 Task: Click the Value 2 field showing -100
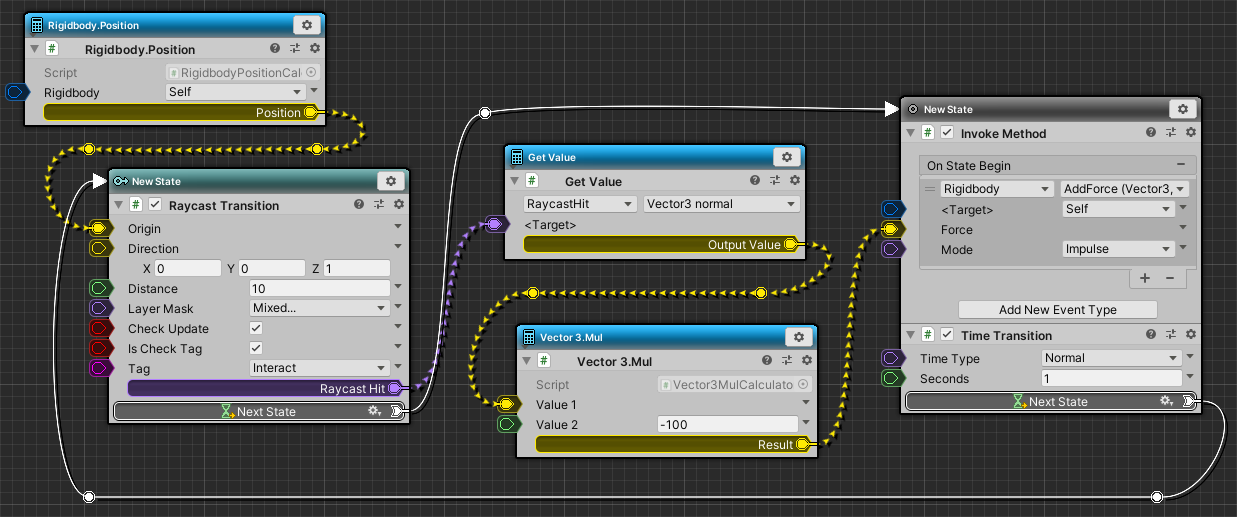click(731, 424)
